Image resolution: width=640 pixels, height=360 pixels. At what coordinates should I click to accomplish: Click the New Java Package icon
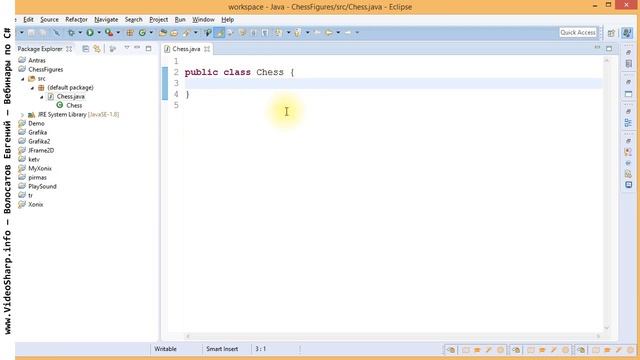click(130, 33)
